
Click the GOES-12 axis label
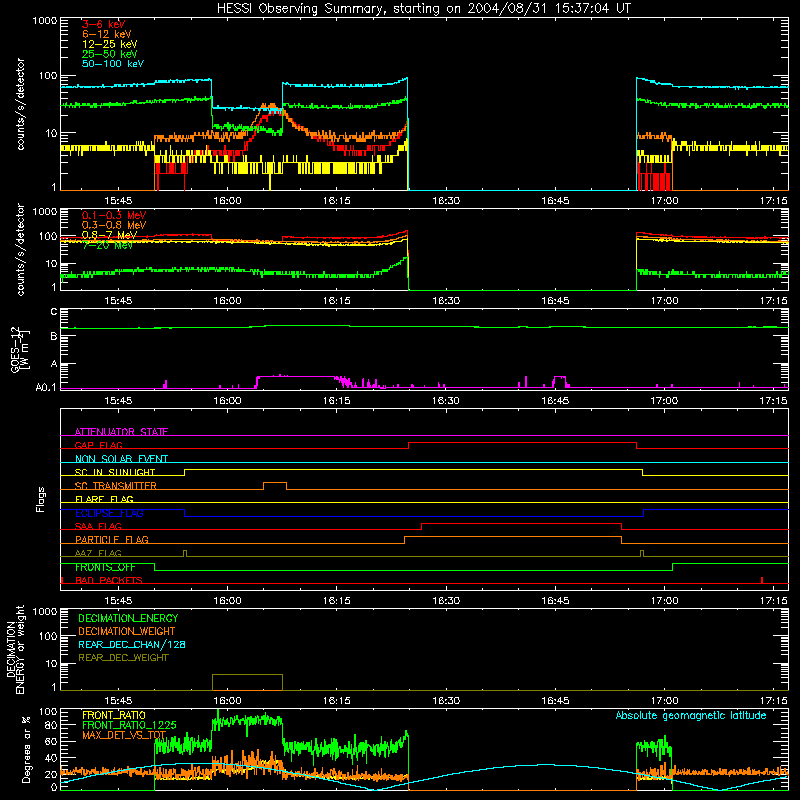click(x=19, y=350)
